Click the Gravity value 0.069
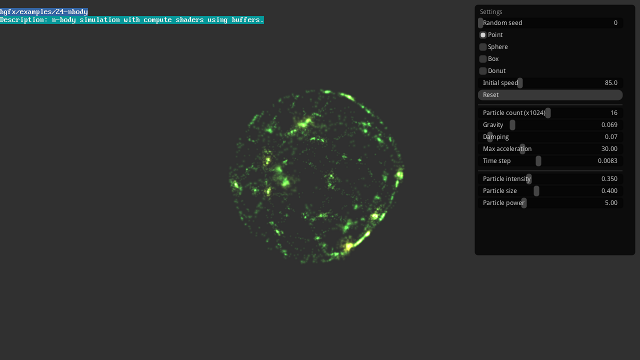The height and width of the screenshot is (360, 640). point(609,125)
